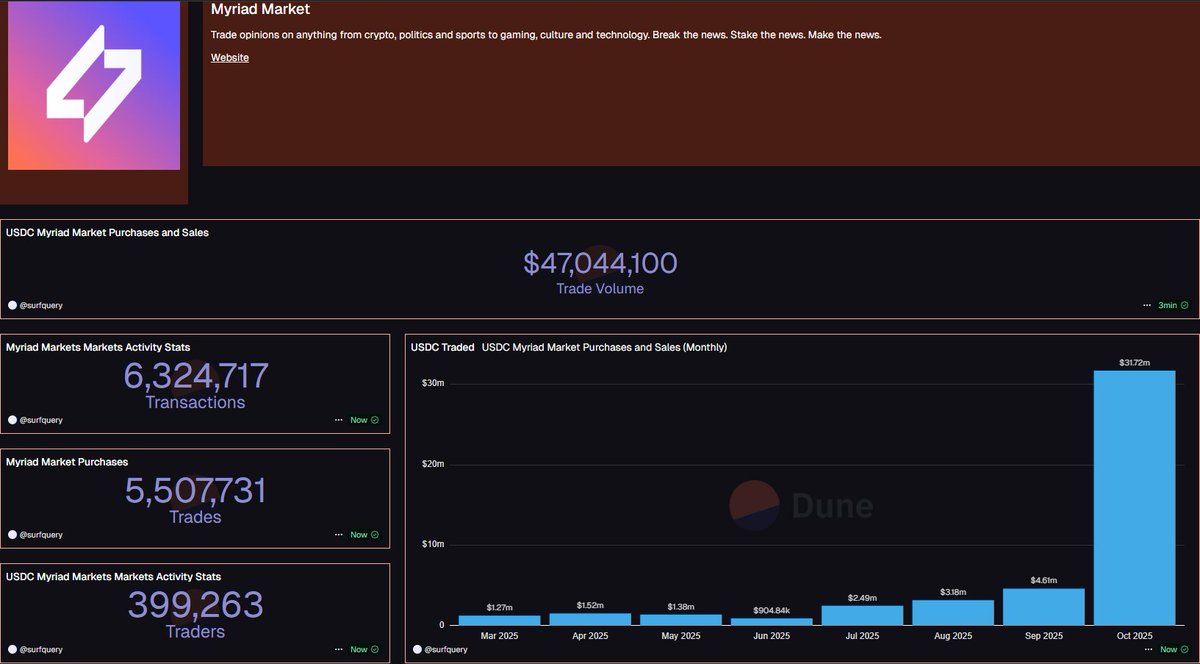
Task: Open three-dot menu in monthly chart panel
Action: [x=1147, y=649]
